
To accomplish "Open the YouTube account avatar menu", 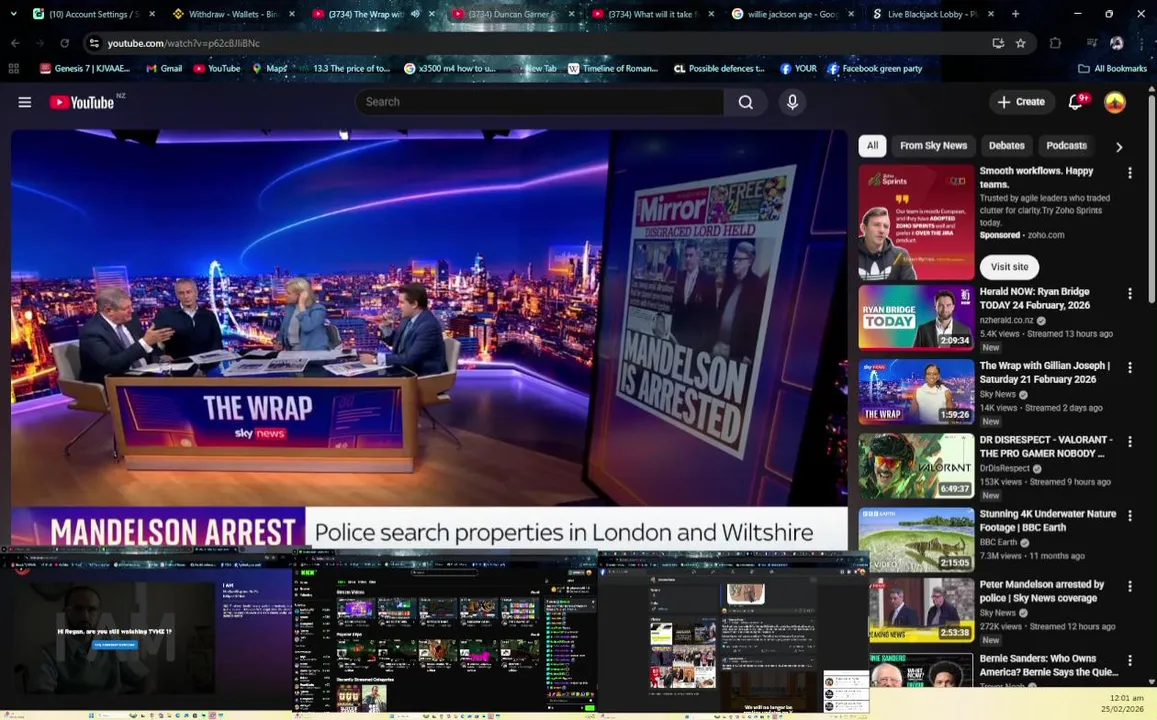I will coord(1115,102).
